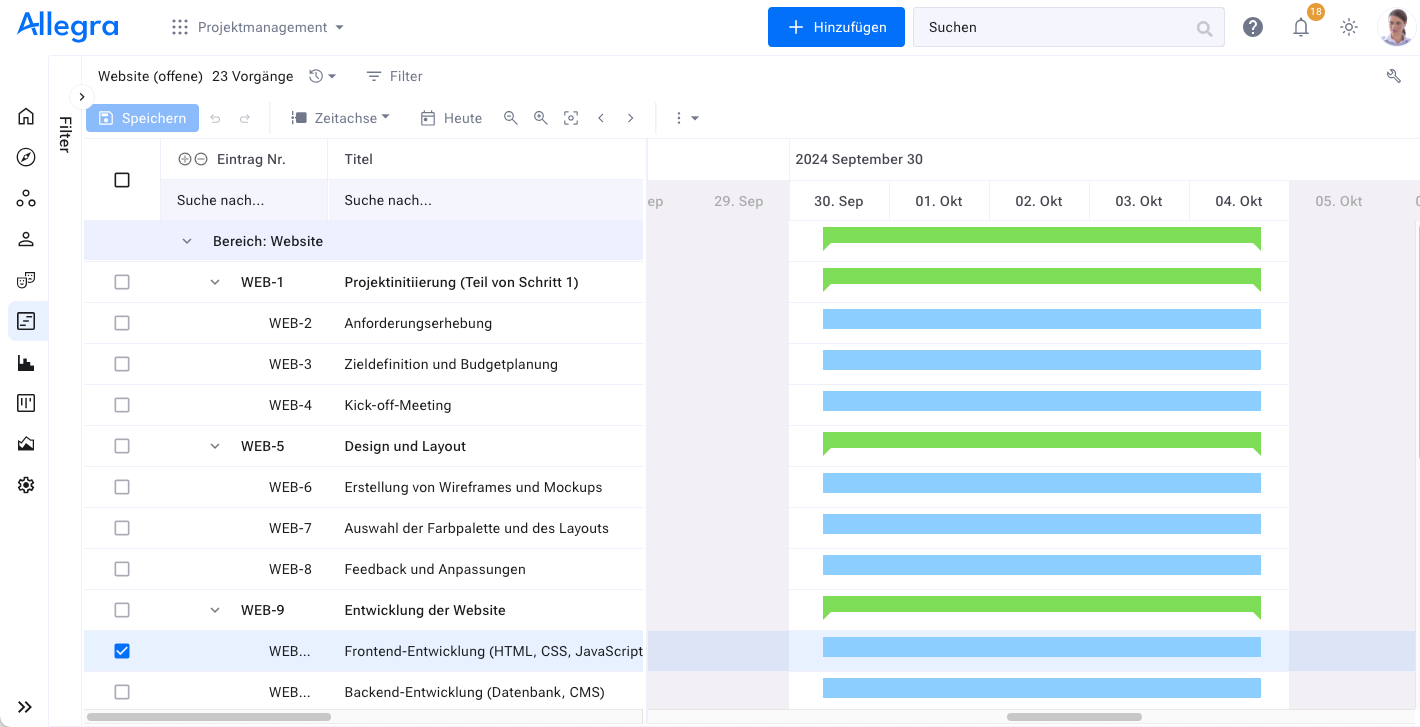
Task: Undo the last change with the undo arrow
Action: (214, 117)
